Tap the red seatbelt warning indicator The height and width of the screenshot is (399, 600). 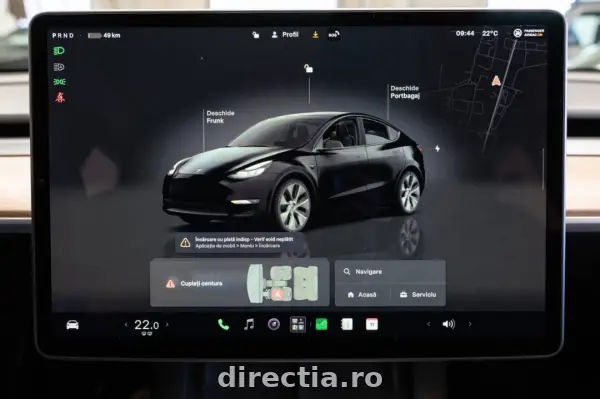coord(60,97)
